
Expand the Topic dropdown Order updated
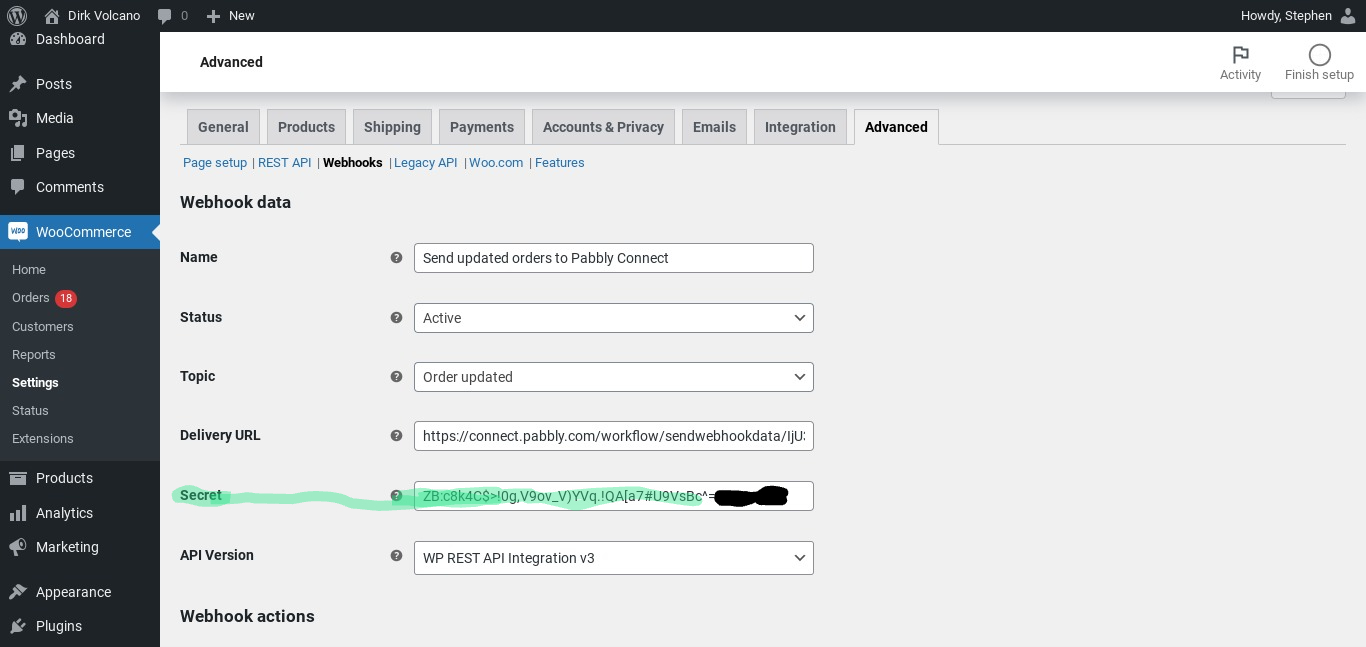click(x=614, y=377)
